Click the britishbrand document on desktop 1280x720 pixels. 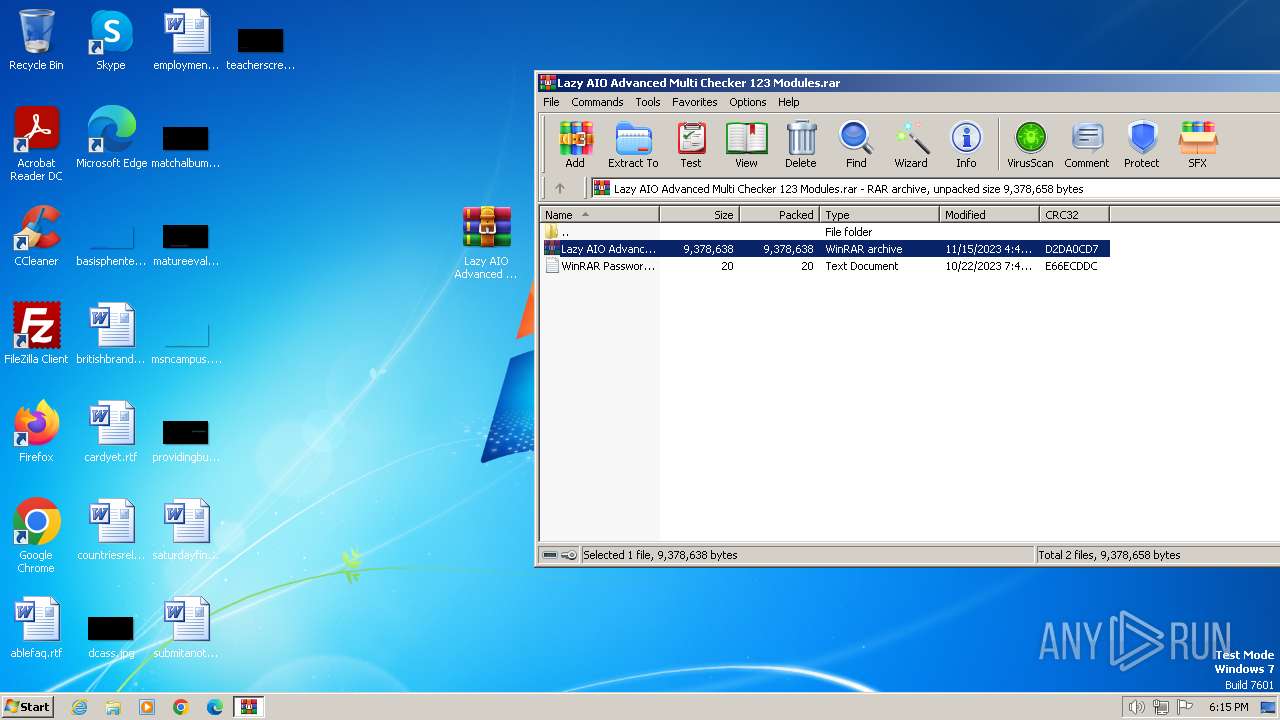(111, 334)
